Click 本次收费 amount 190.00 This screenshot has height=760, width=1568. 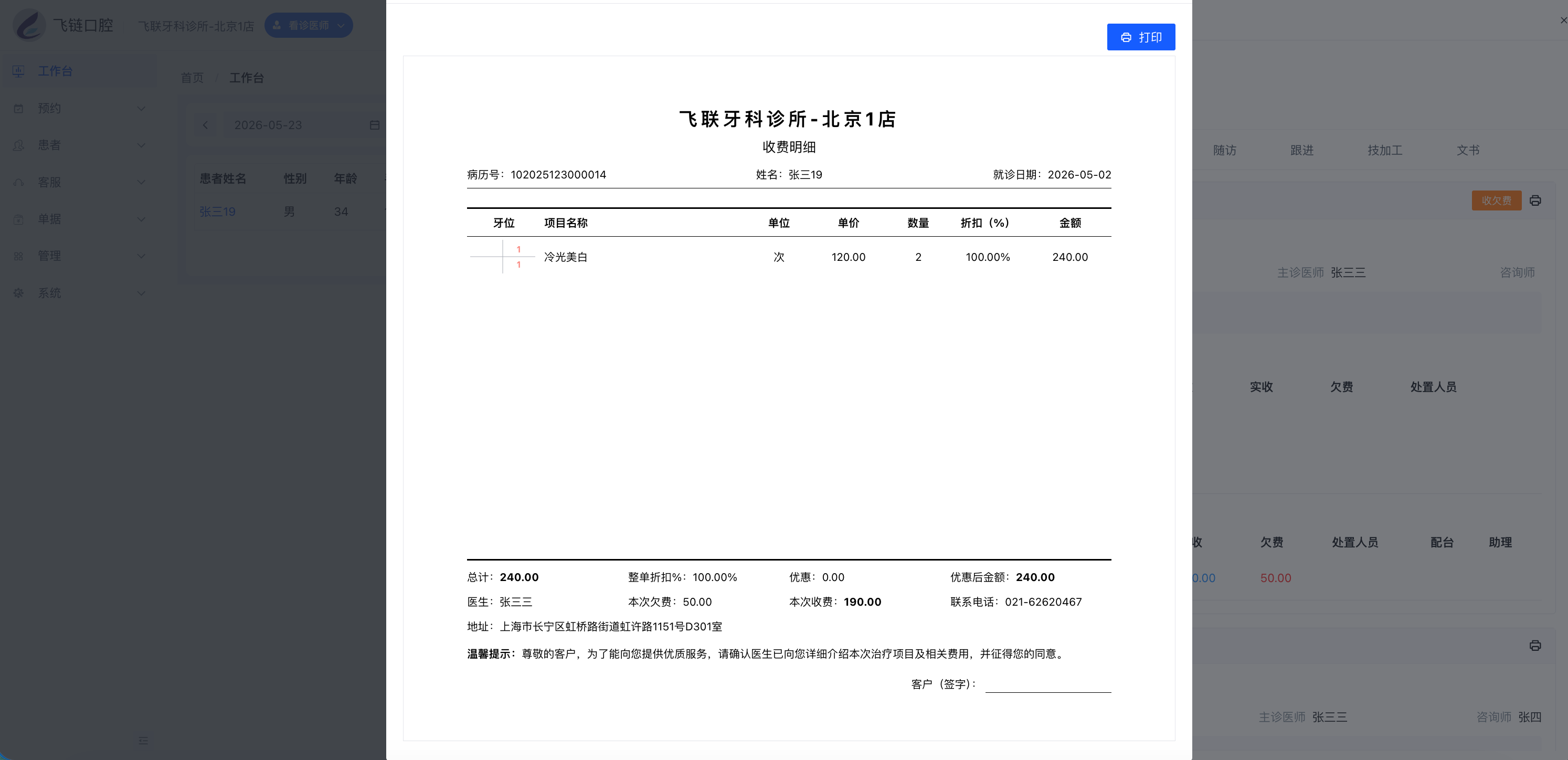pyautogui.click(x=862, y=601)
